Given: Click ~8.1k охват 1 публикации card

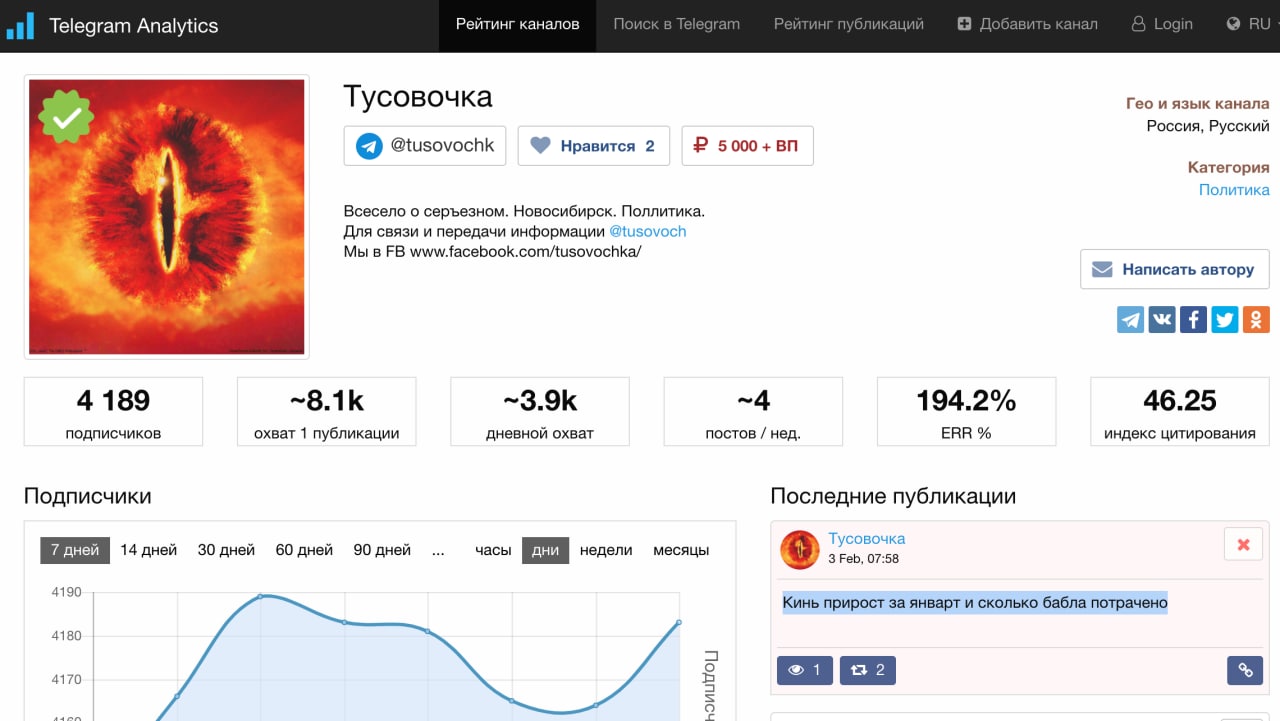Looking at the screenshot, I should click(327, 411).
